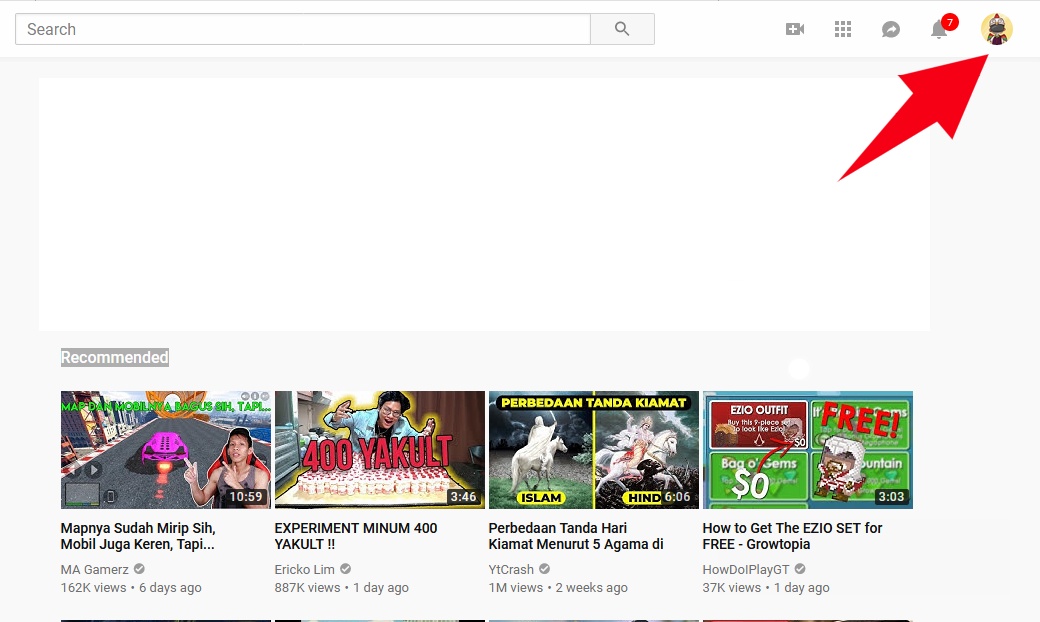
Task: Open the Perbedaan Tanda Kiamat thumbnail
Action: [x=594, y=450]
